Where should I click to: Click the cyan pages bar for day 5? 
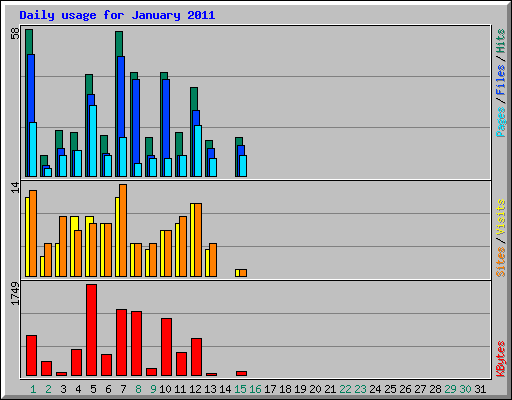pos(93,141)
